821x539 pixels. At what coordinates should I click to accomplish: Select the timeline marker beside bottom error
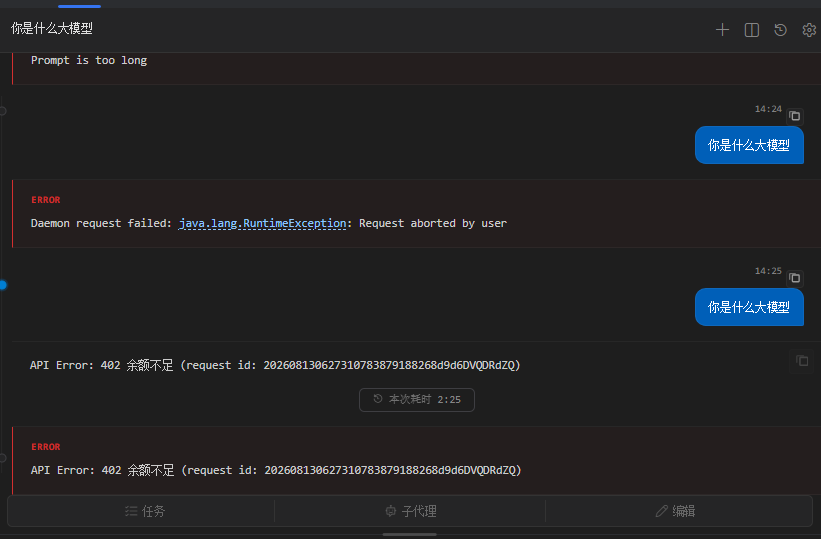[x=3, y=458]
